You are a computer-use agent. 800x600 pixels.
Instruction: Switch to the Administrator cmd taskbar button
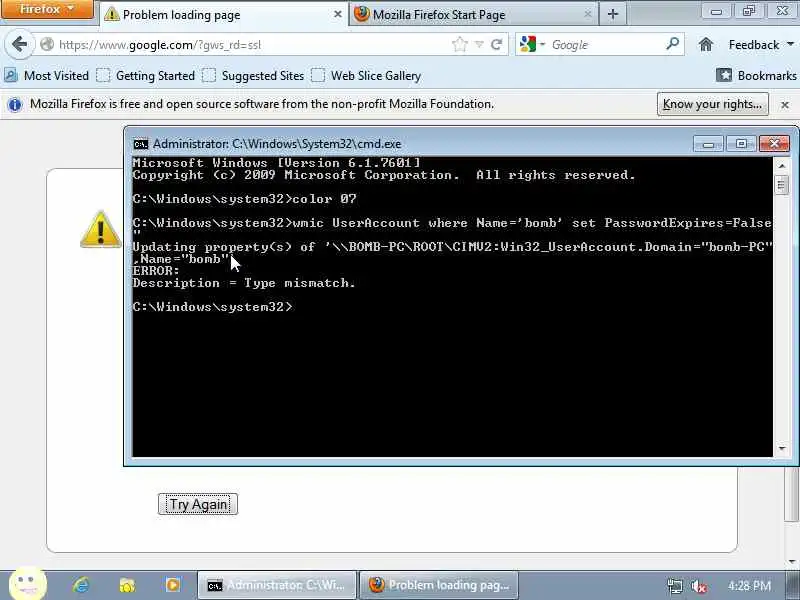pos(277,585)
